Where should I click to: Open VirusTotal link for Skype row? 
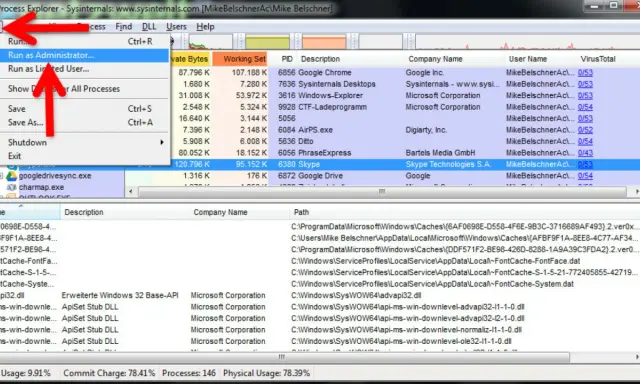(x=585, y=164)
